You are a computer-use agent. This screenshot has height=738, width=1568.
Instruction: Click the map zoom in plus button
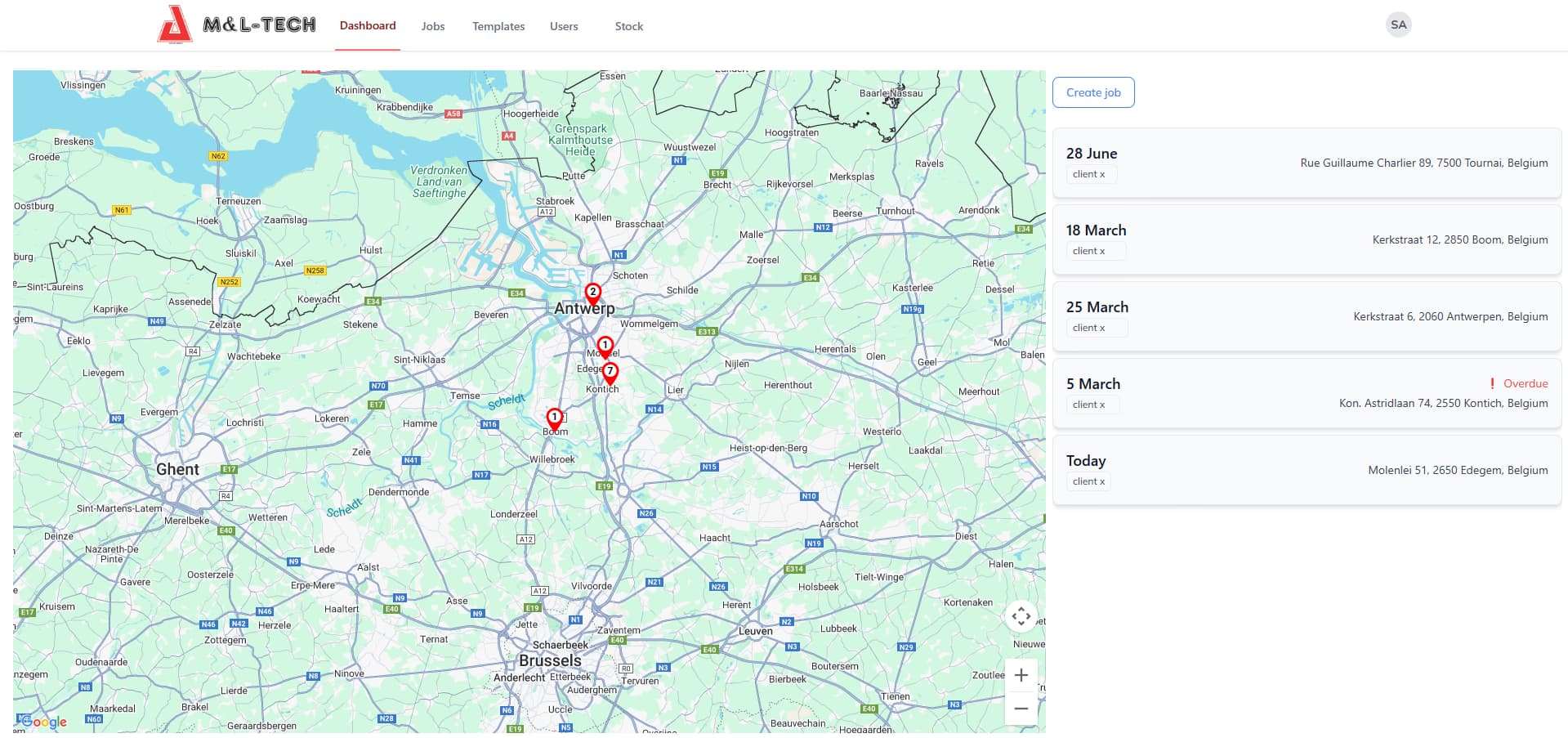click(x=1021, y=675)
